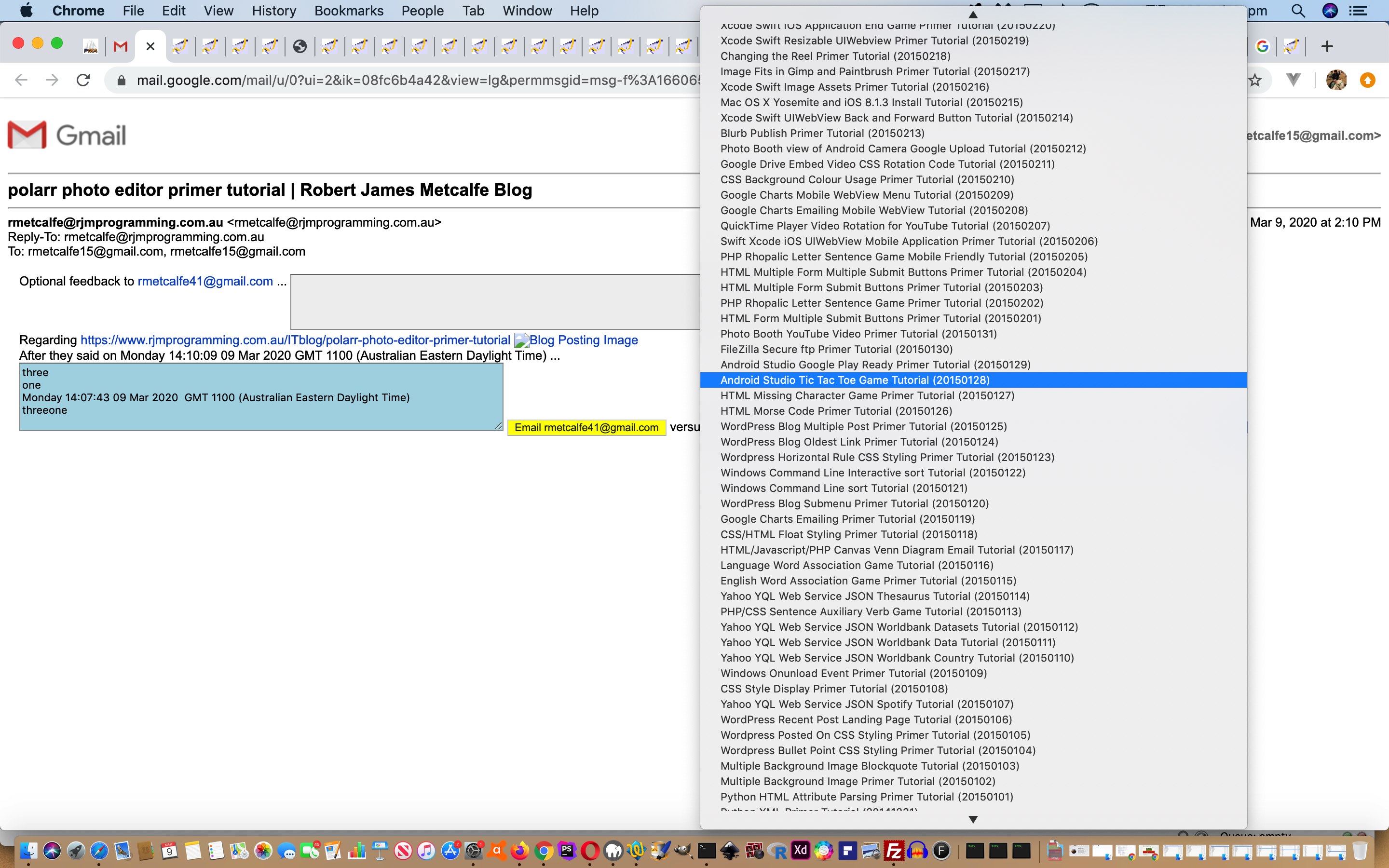1389x868 pixels.
Task: Launch FileZilla from the Dock
Action: coord(894,850)
